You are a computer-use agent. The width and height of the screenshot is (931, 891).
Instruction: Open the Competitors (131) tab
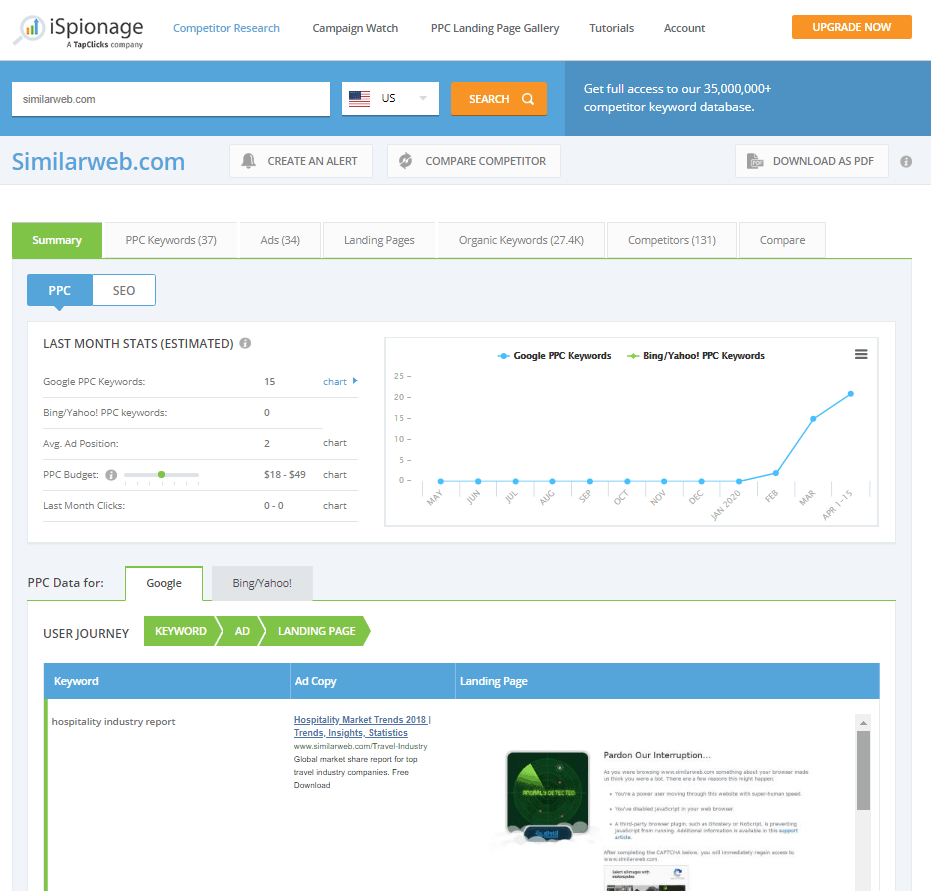point(672,240)
